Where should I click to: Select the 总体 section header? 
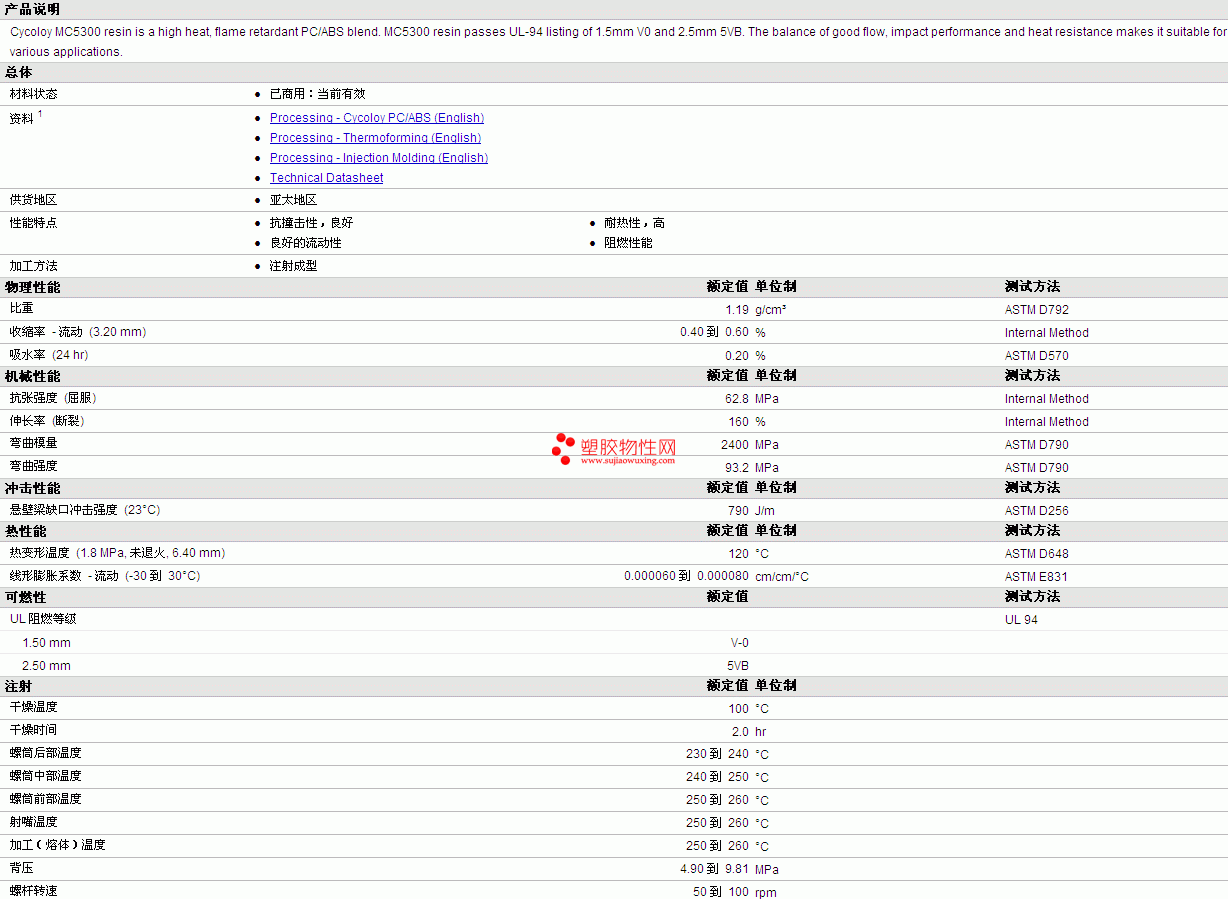(x=18, y=72)
